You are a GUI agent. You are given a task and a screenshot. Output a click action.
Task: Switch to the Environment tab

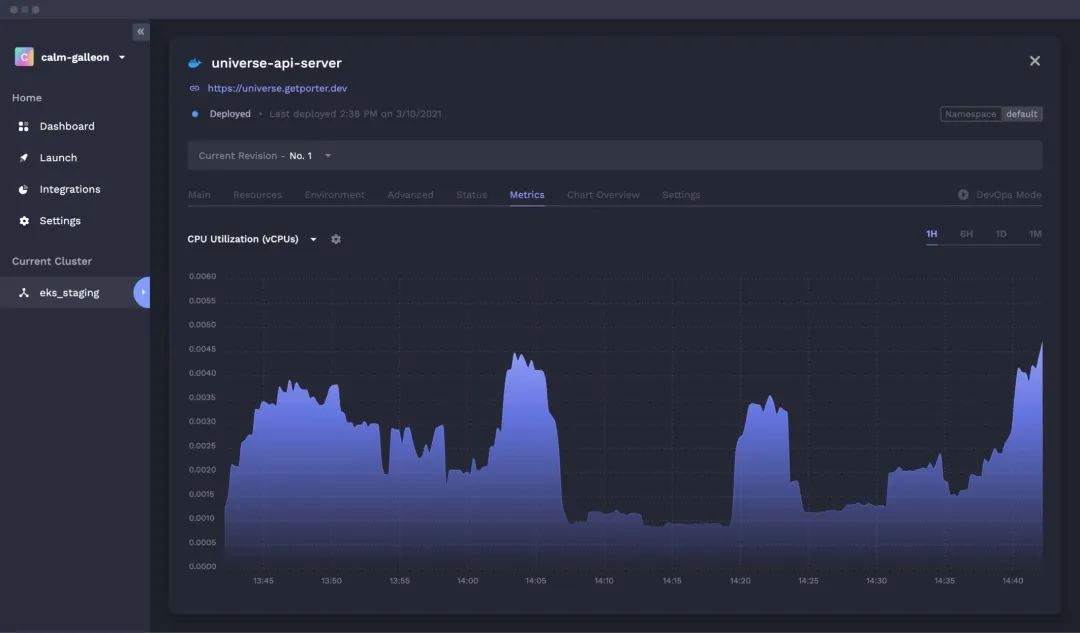[335, 195]
